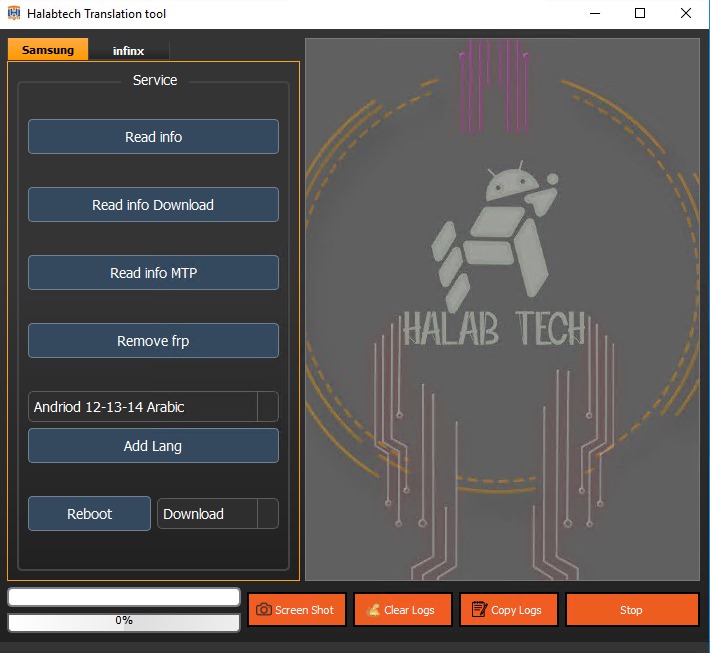Image resolution: width=711 pixels, height=653 pixels.
Task: Click the camera icon on Screen Shot
Action: (263, 609)
